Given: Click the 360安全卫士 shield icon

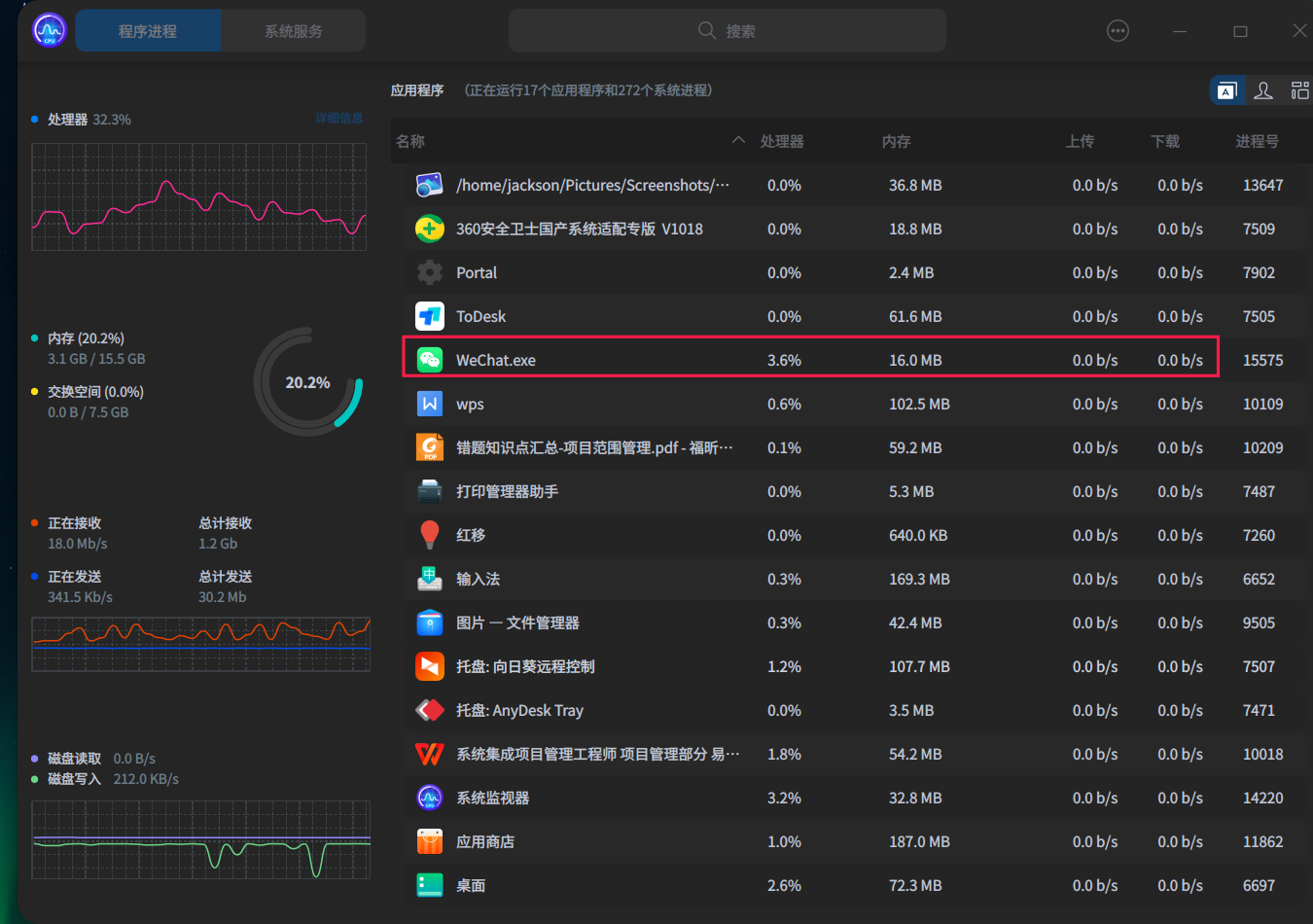Looking at the screenshot, I should 430,228.
